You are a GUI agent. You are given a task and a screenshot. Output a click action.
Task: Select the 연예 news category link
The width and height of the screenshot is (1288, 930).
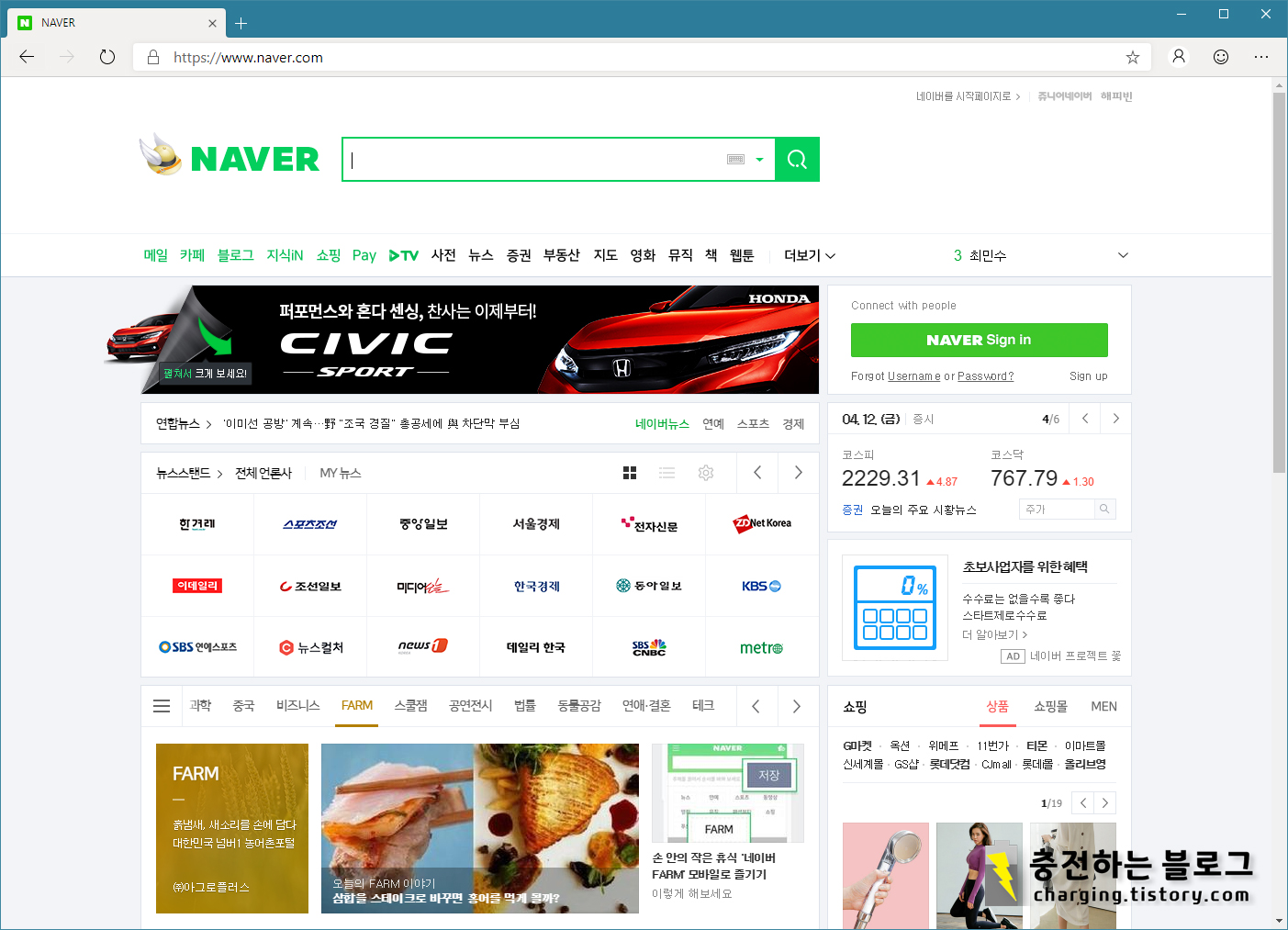point(713,424)
